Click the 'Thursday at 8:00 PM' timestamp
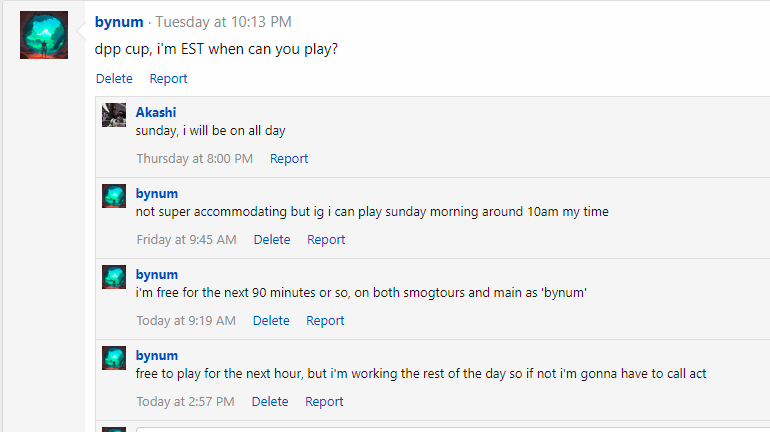The height and width of the screenshot is (432, 770). (194, 158)
